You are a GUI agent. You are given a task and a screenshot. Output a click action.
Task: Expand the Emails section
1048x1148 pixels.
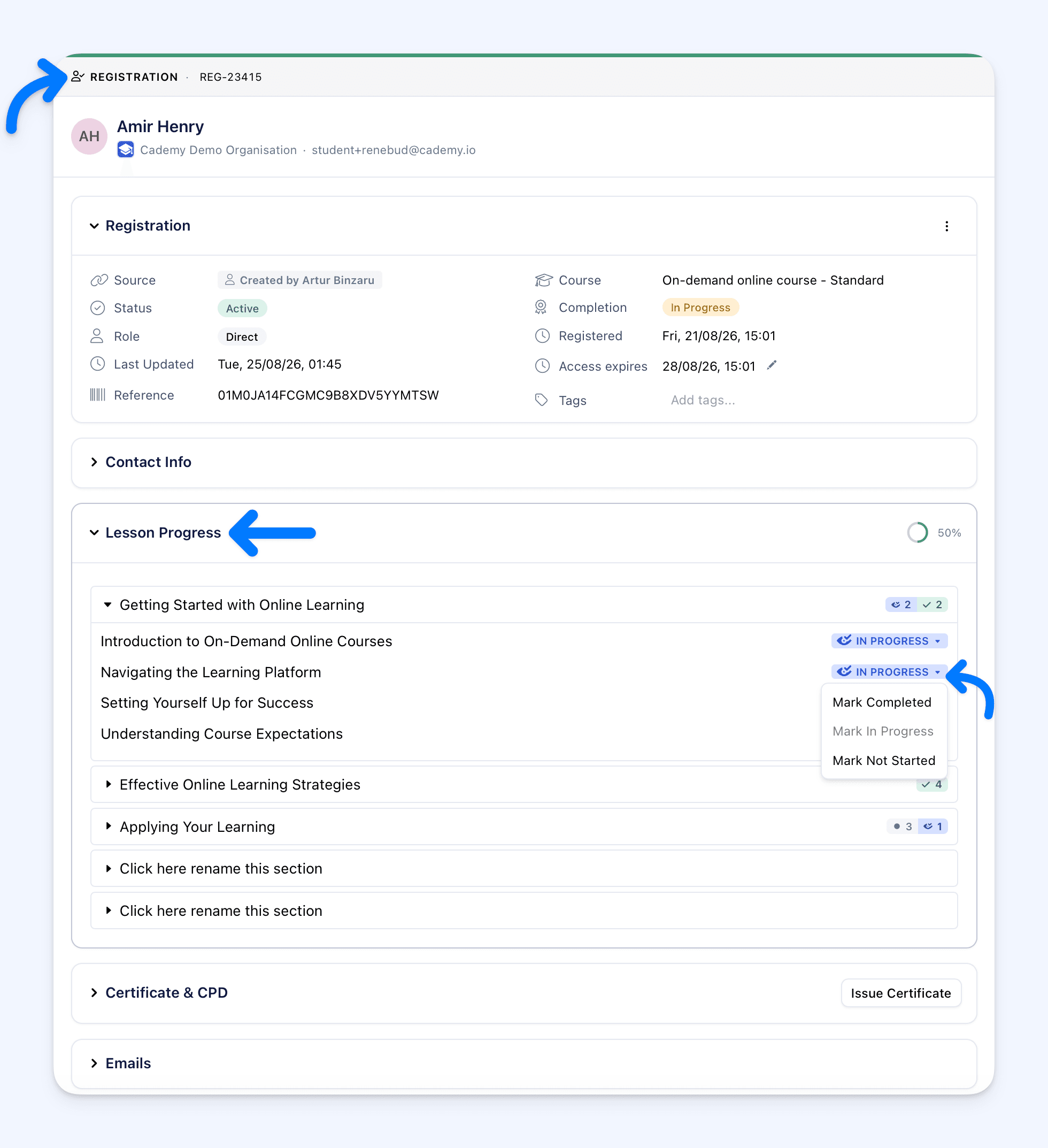(x=95, y=1063)
